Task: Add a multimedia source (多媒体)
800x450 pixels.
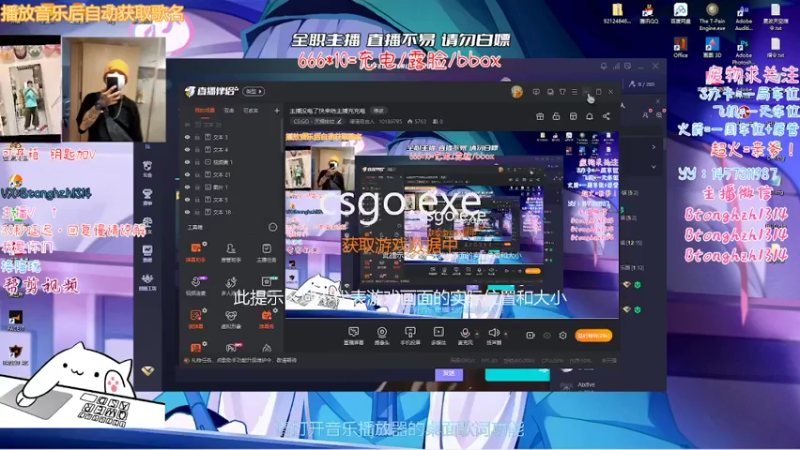Action: (438, 336)
